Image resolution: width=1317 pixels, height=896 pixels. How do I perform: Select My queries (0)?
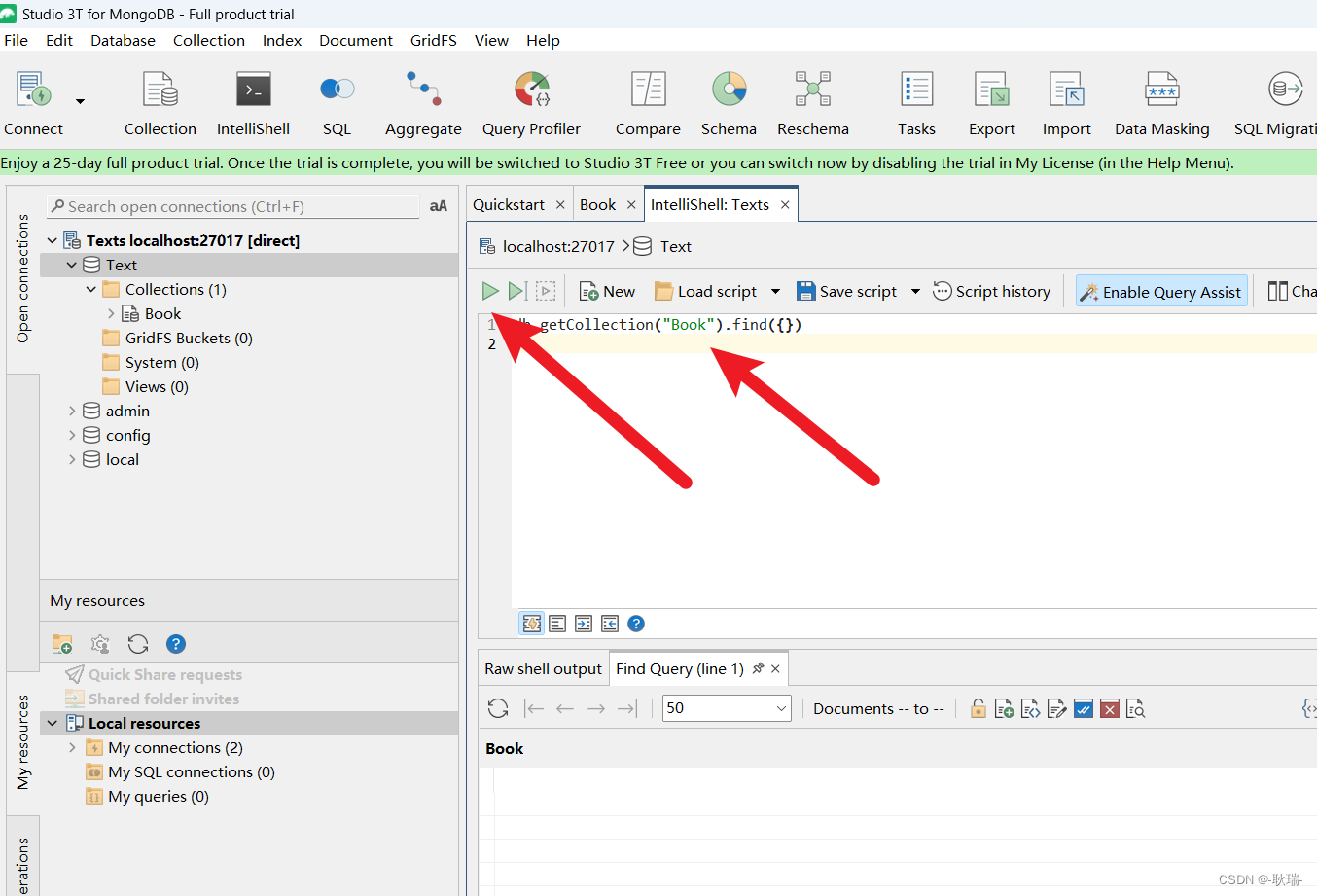coord(147,796)
